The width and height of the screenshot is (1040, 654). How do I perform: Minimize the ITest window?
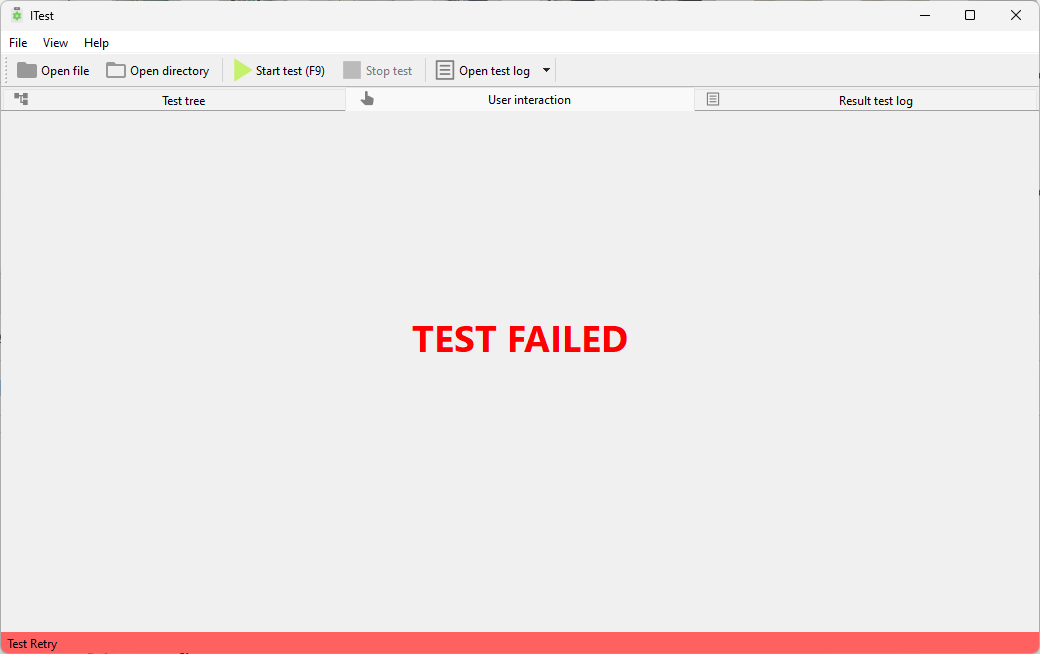point(925,15)
